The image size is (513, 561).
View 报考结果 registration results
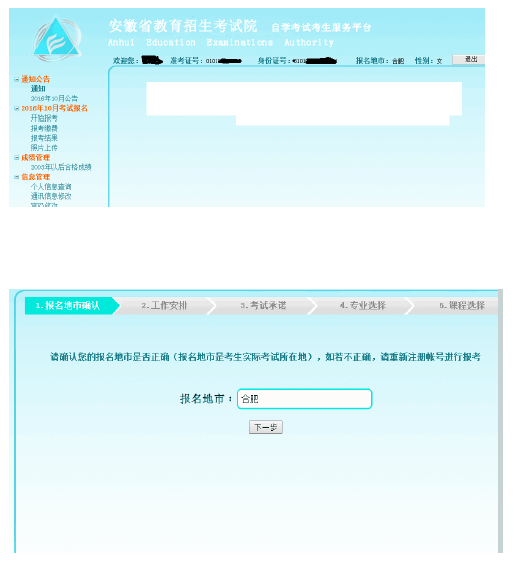click(x=44, y=138)
